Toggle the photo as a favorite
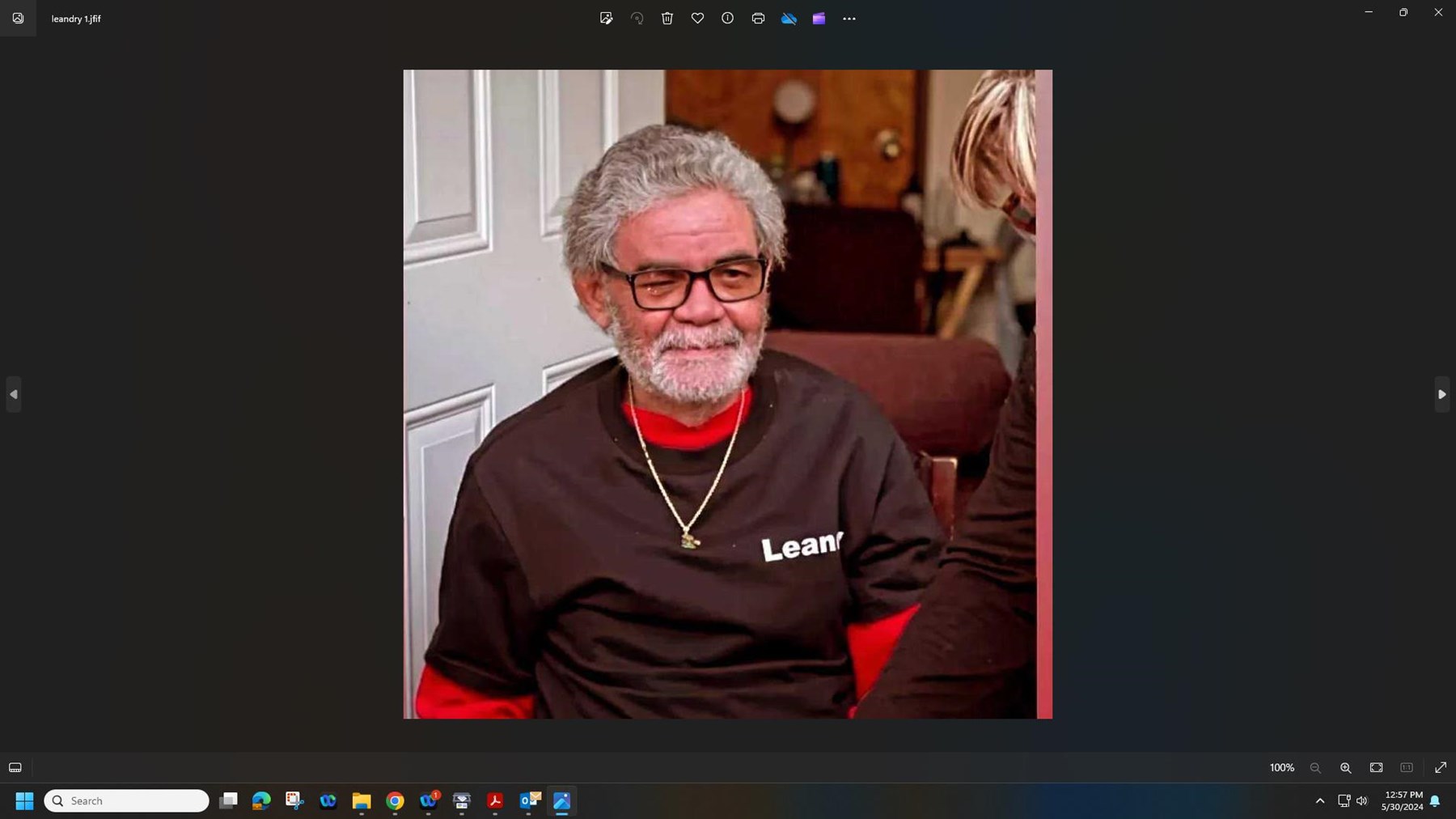 pyautogui.click(x=697, y=18)
